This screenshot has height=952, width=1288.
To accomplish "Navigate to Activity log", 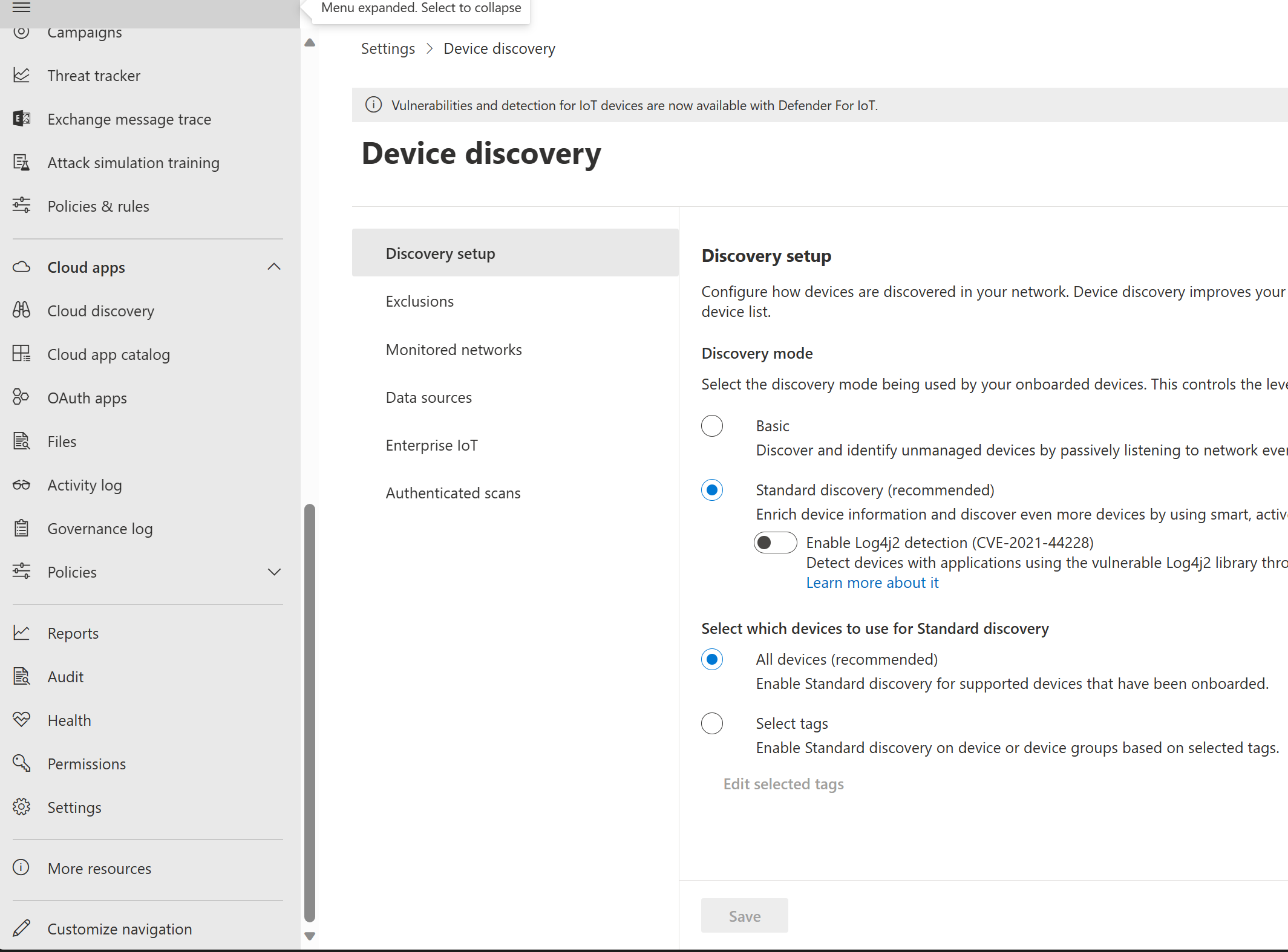I will coord(84,484).
